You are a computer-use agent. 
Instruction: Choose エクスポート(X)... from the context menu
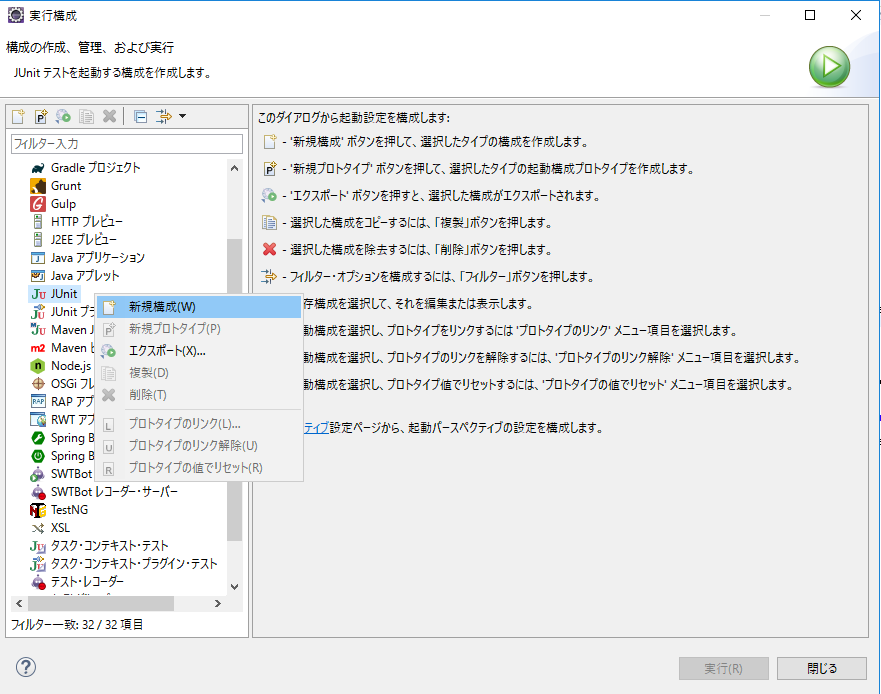point(167,351)
